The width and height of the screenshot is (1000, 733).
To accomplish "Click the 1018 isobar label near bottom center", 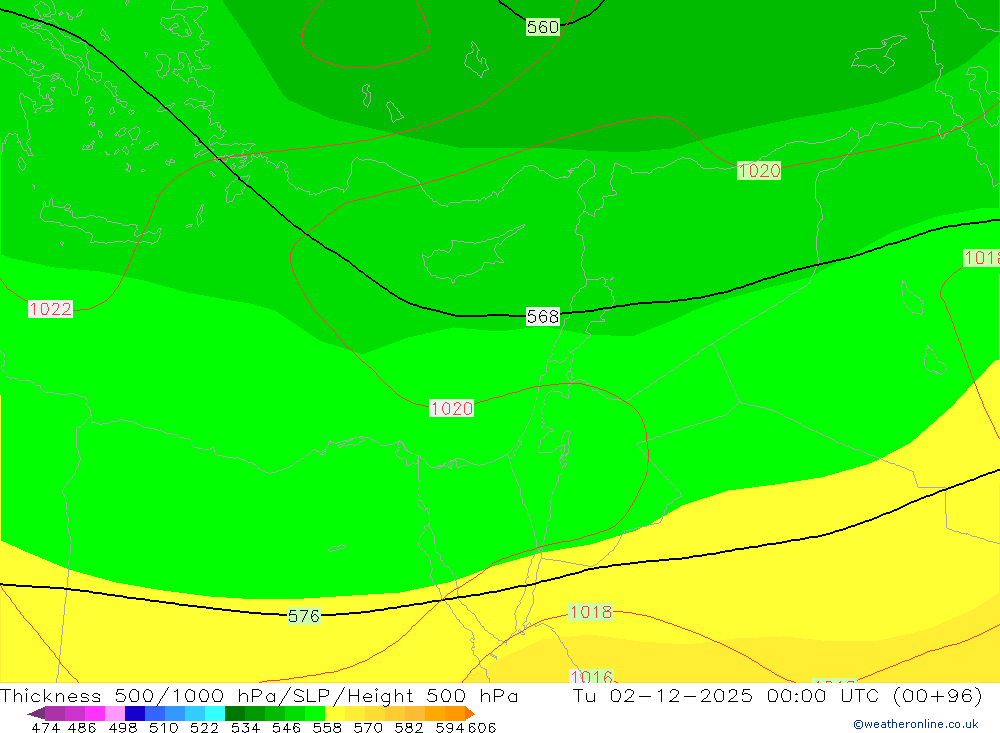I will coord(591,612).
